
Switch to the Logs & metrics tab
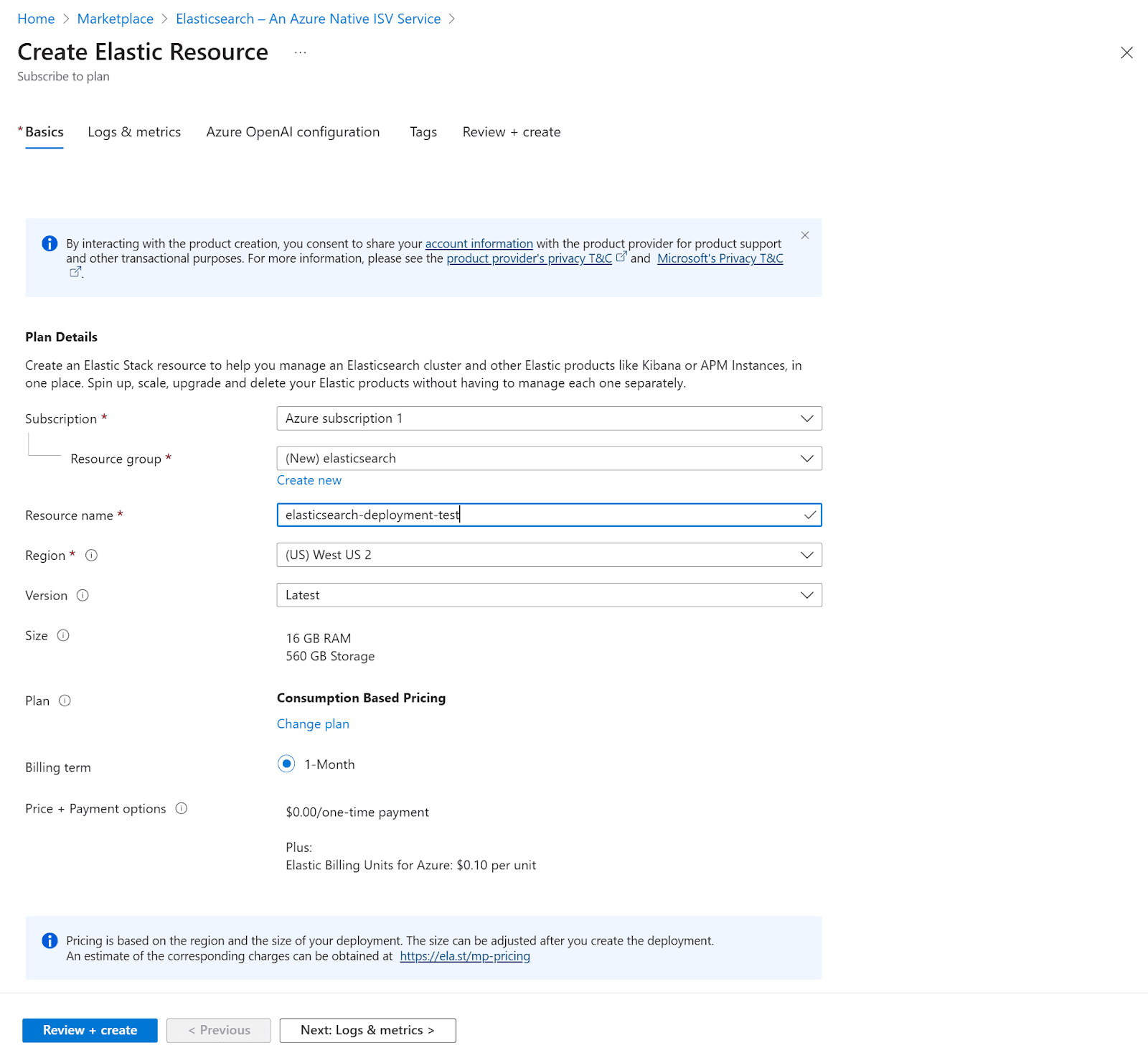tap(133, 131)
